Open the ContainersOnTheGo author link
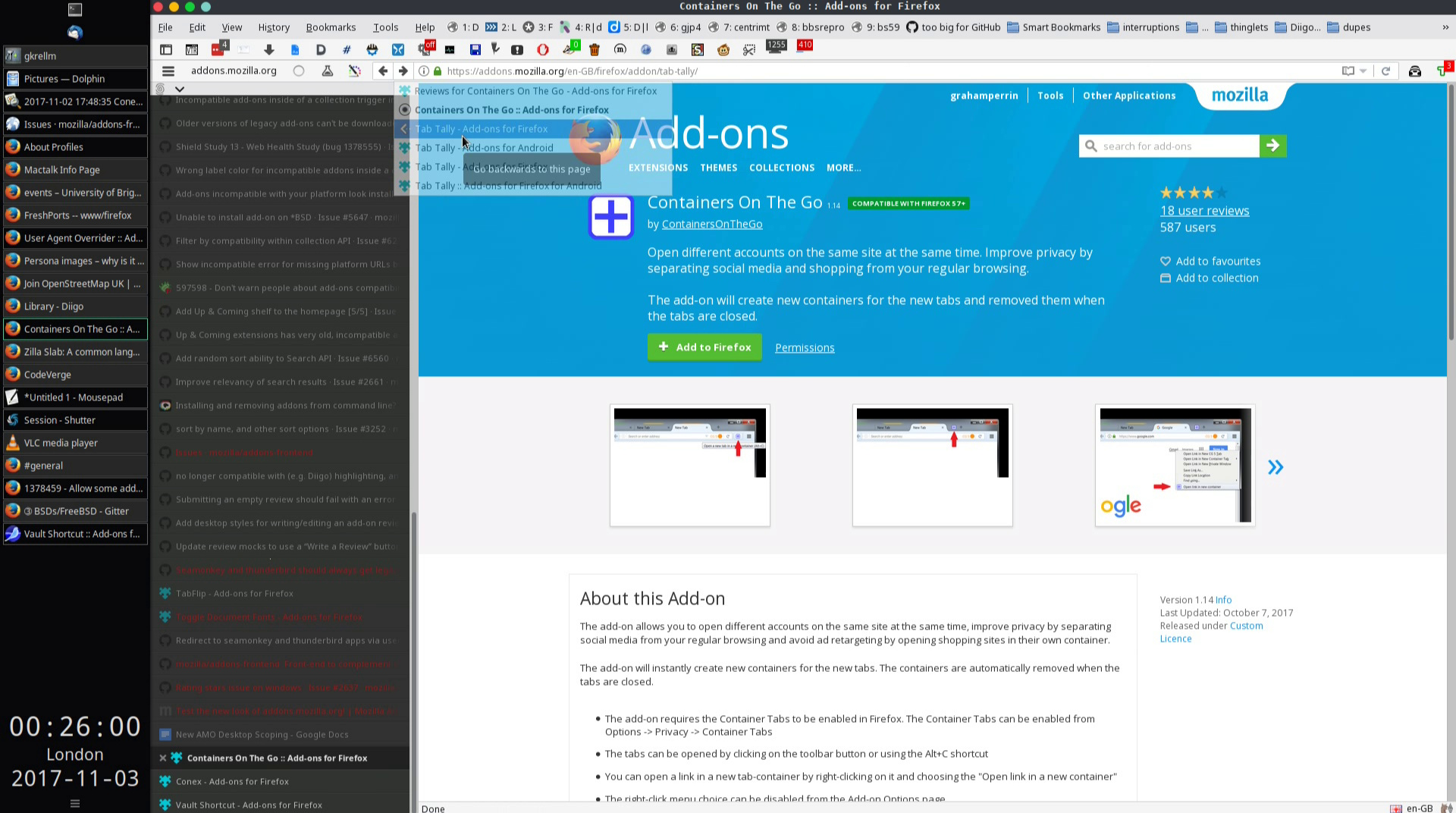 click(712, 224)
